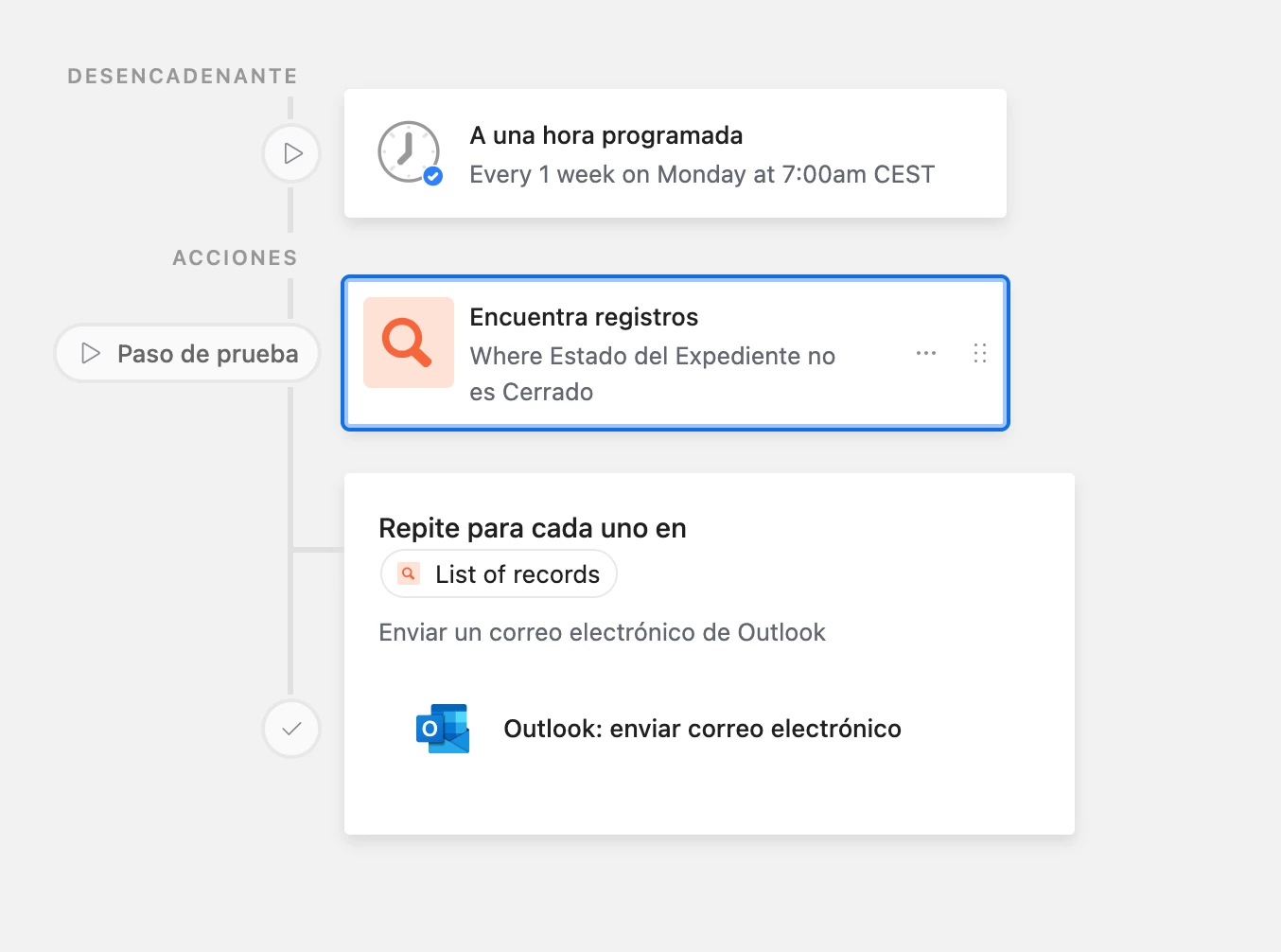Click the six-dot drag handle on Encuentra registros

coord(980,353)
